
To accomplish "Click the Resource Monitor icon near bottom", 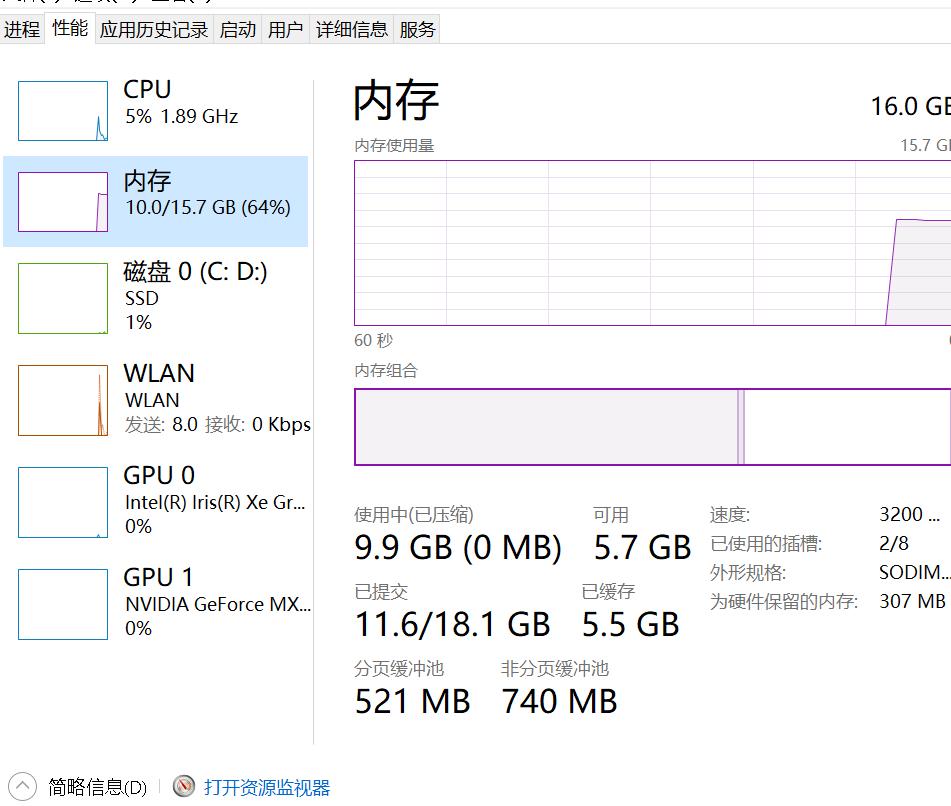I will tap(183, 786).
